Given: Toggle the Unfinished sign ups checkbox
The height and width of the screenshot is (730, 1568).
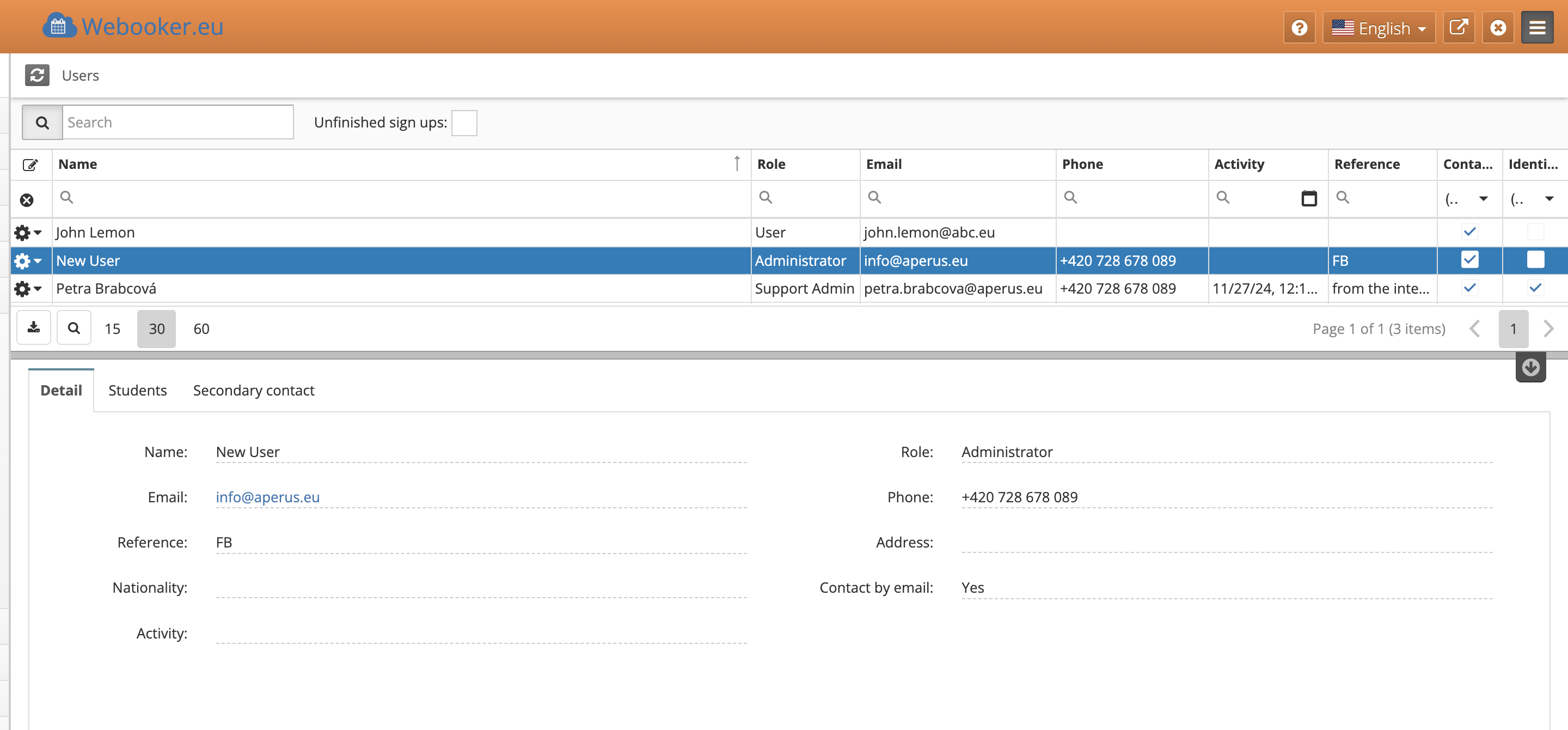Looking at the screenshot, I should pos(464,123).
